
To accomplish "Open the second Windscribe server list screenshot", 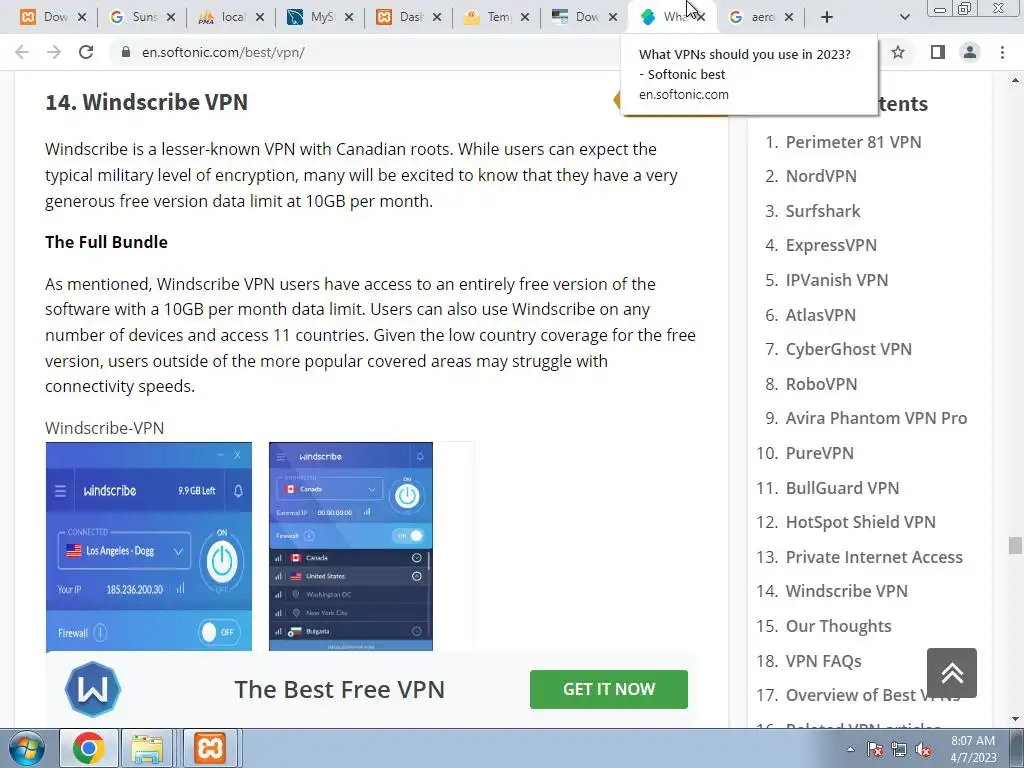I will pyautogui.click(x=351, y=547).
